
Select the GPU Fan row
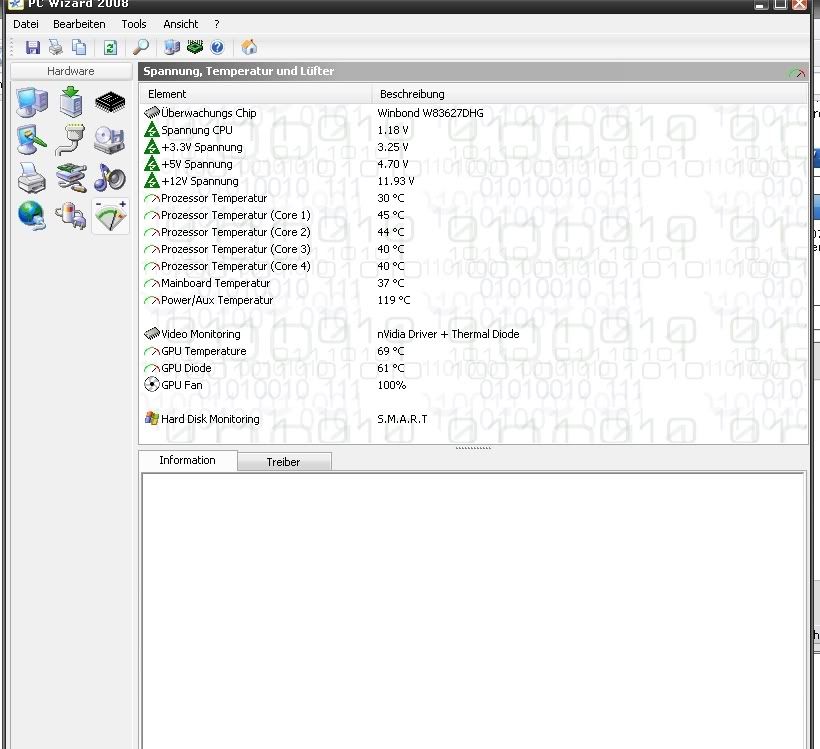[x=473, y=385]
